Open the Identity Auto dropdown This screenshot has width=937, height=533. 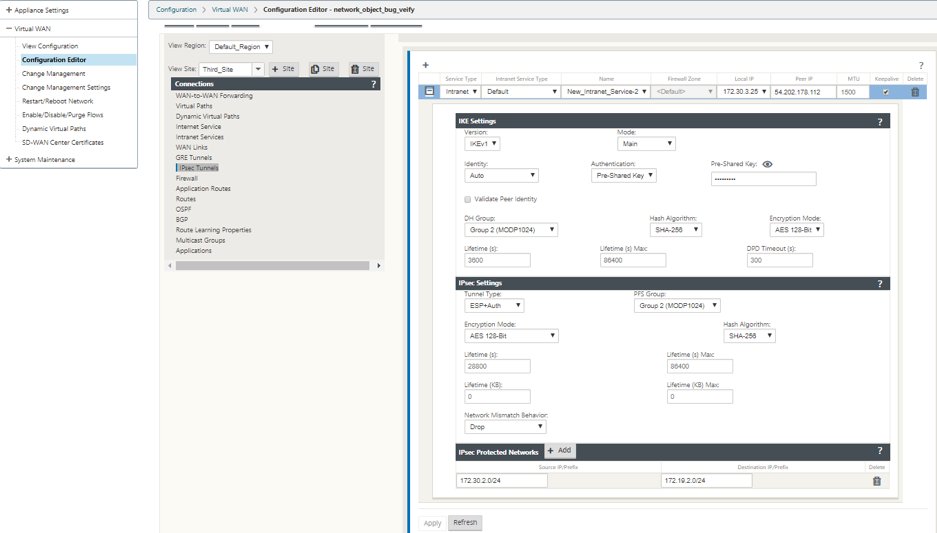501,176
